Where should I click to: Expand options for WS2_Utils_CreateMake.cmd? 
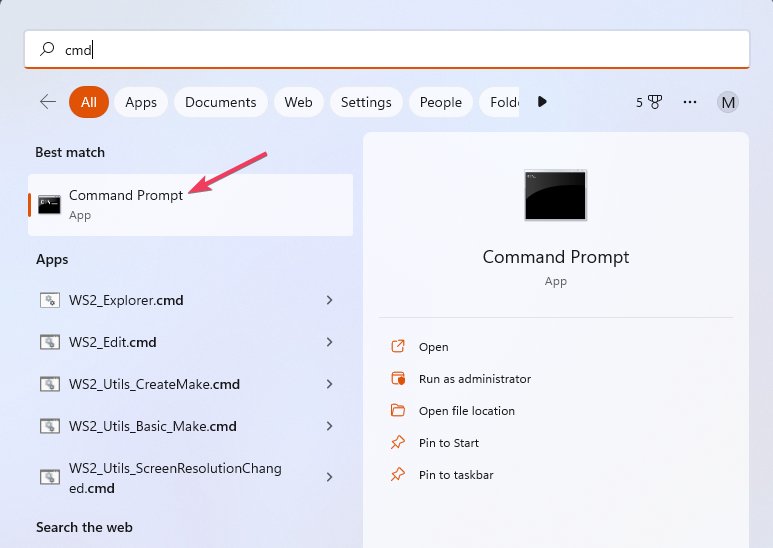[x=329, y=384]
